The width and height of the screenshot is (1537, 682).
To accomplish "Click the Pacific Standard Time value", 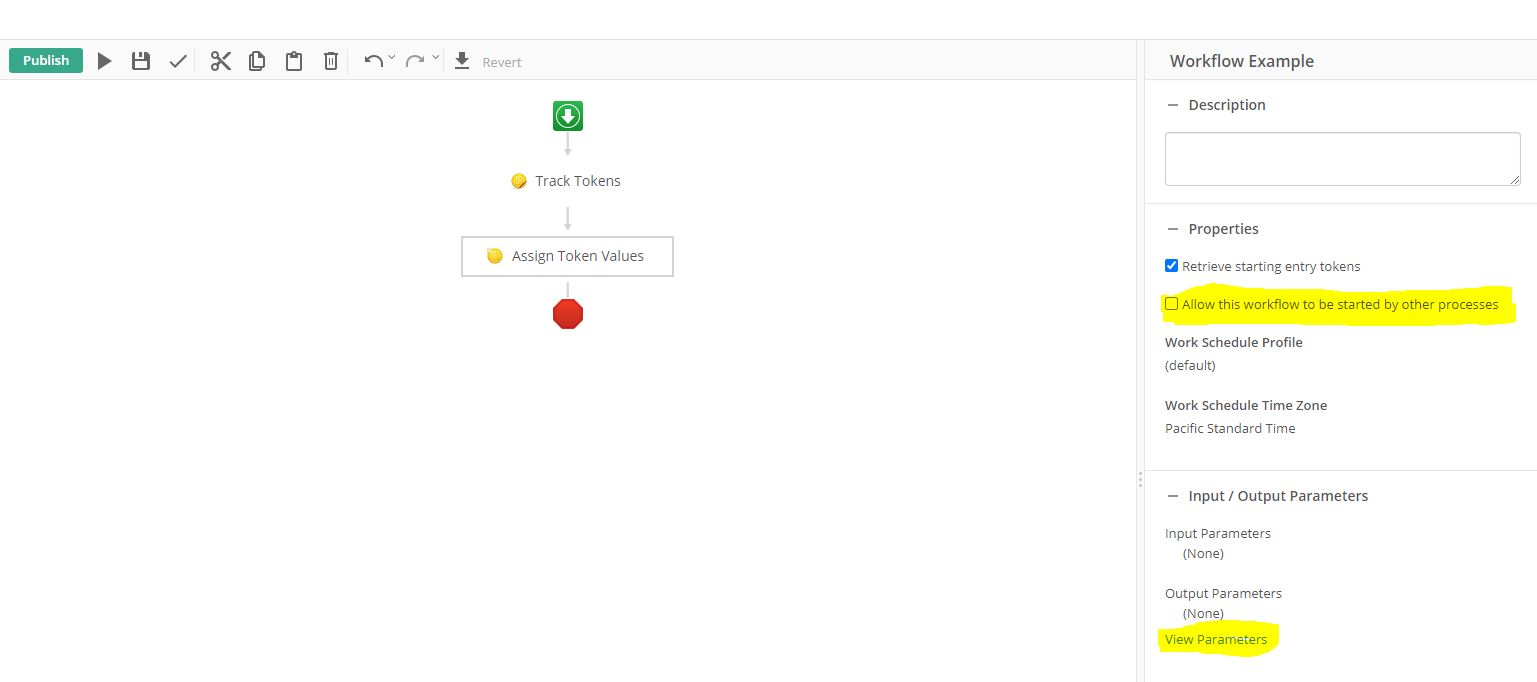I will 1230,428.
